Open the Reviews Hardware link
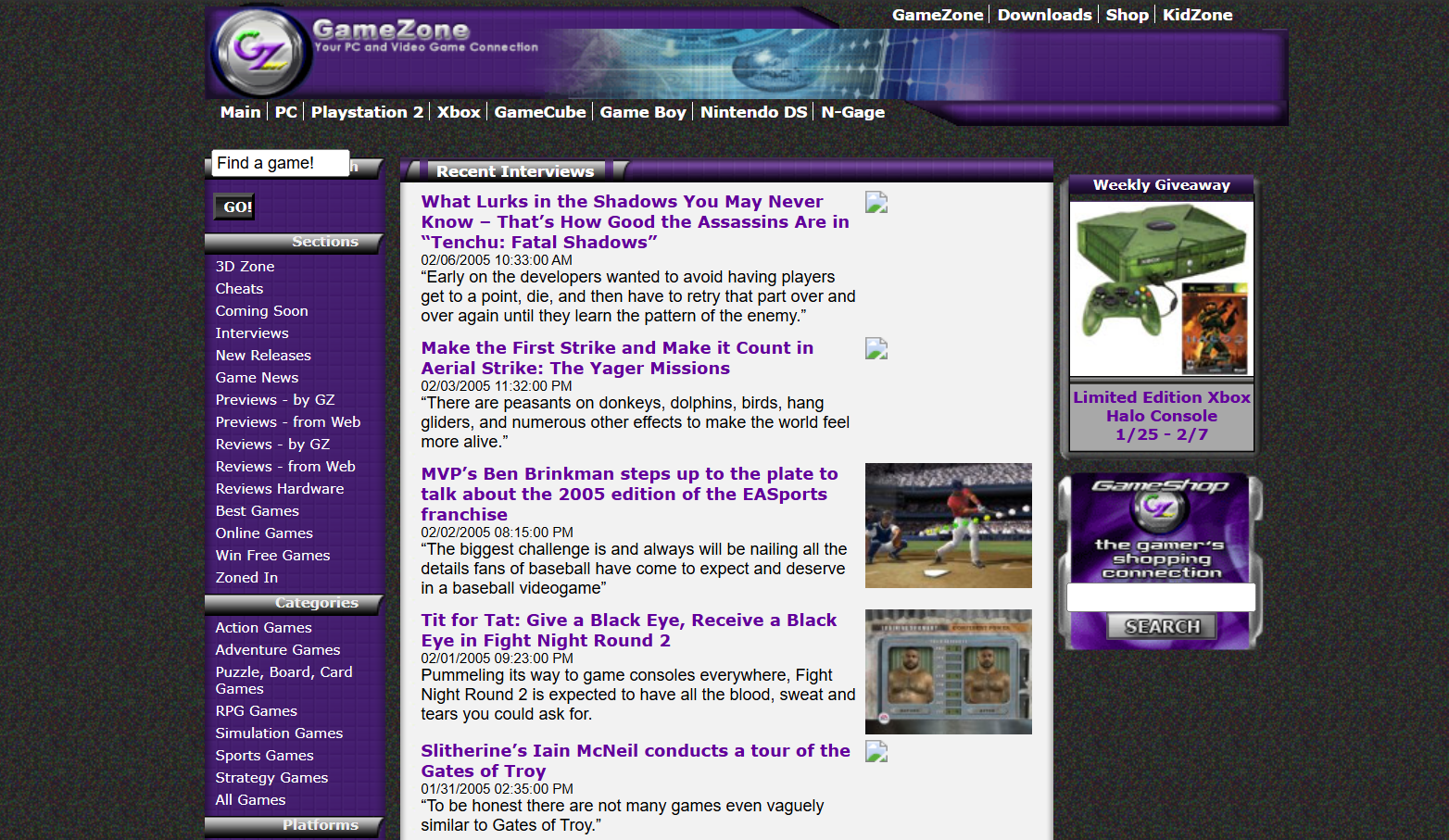 pos(280,489)
